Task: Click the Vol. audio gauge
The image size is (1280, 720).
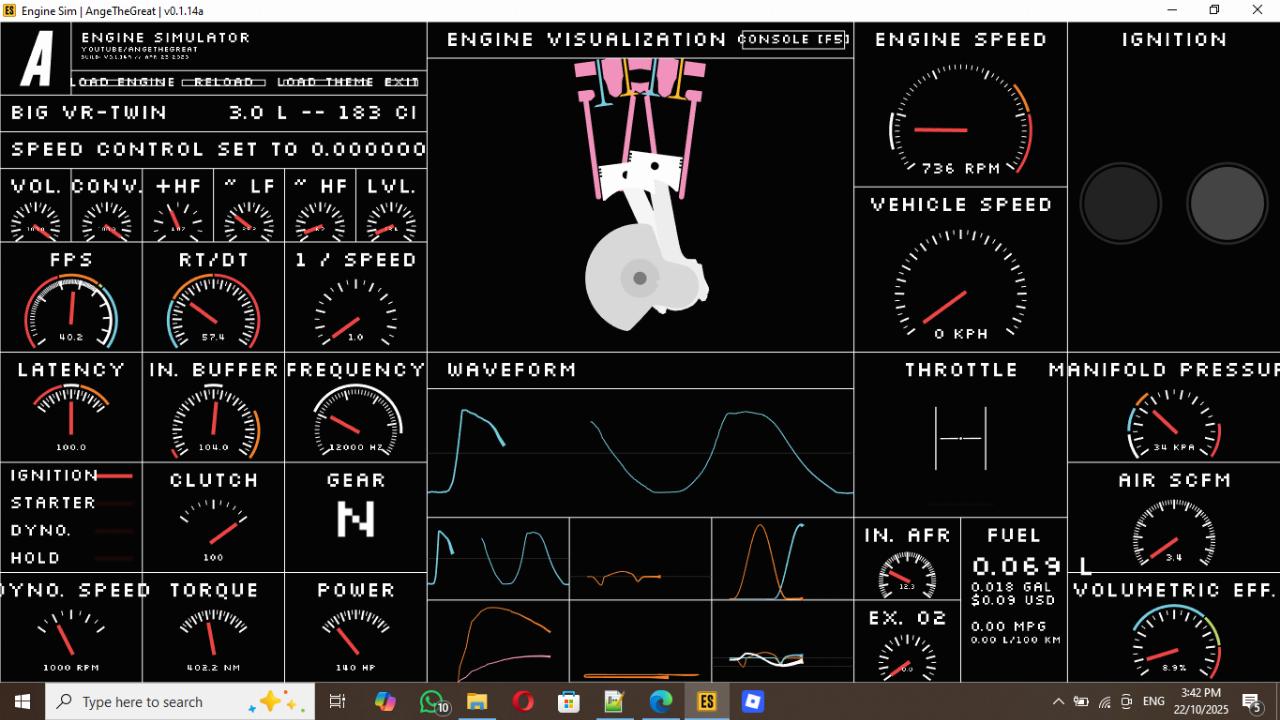Action: (36, 217)
